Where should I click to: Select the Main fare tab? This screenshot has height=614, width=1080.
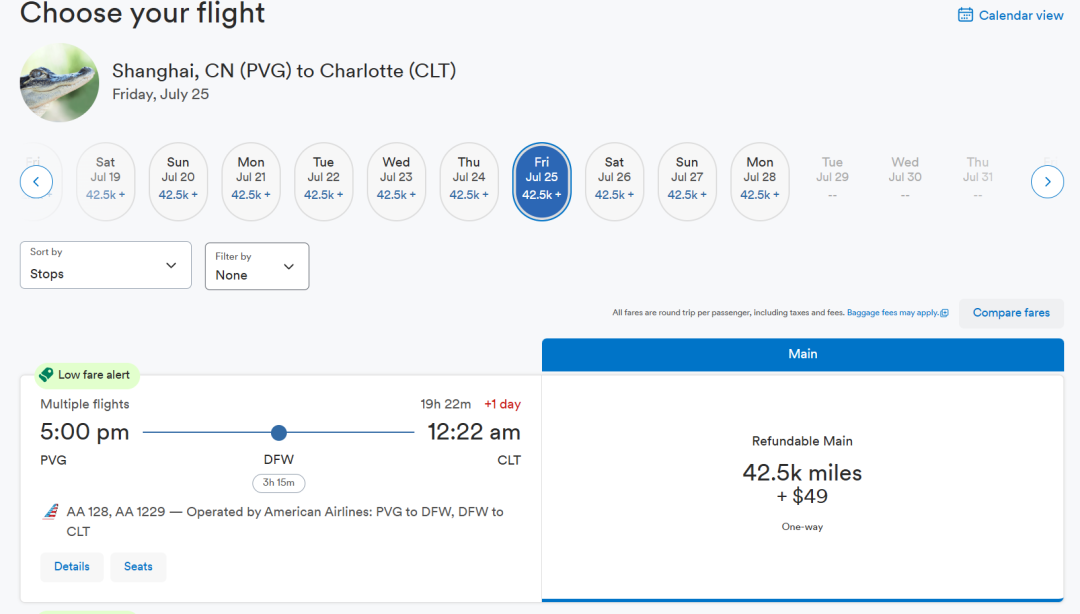coord(802,354)
